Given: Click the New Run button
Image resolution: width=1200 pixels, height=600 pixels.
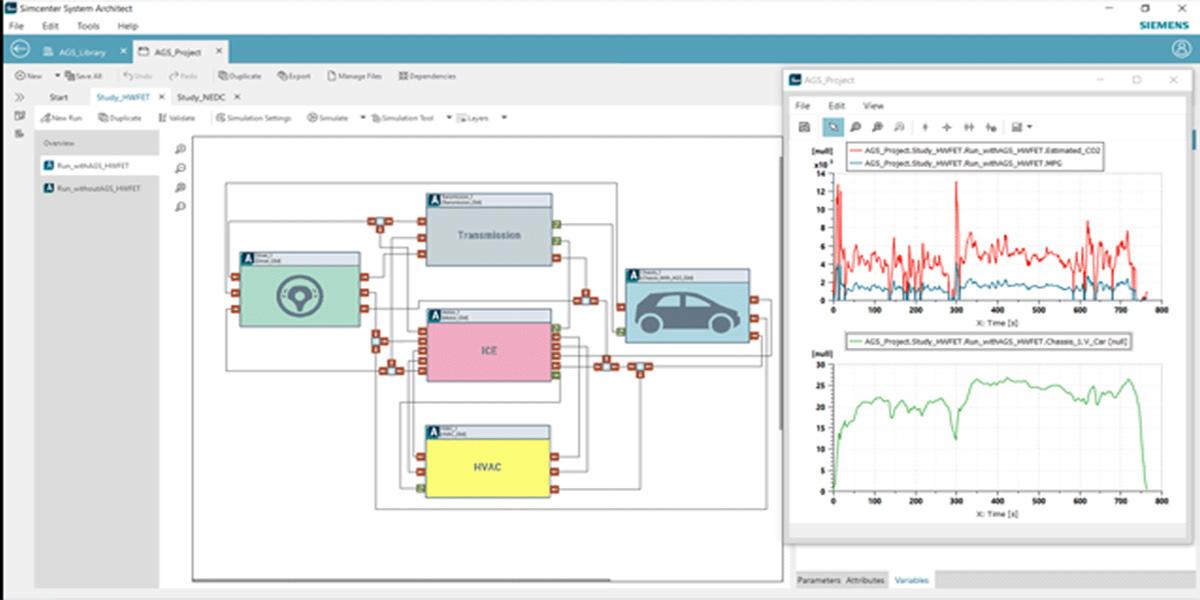Looking at the screenshot, I should (x=61, y=118).
